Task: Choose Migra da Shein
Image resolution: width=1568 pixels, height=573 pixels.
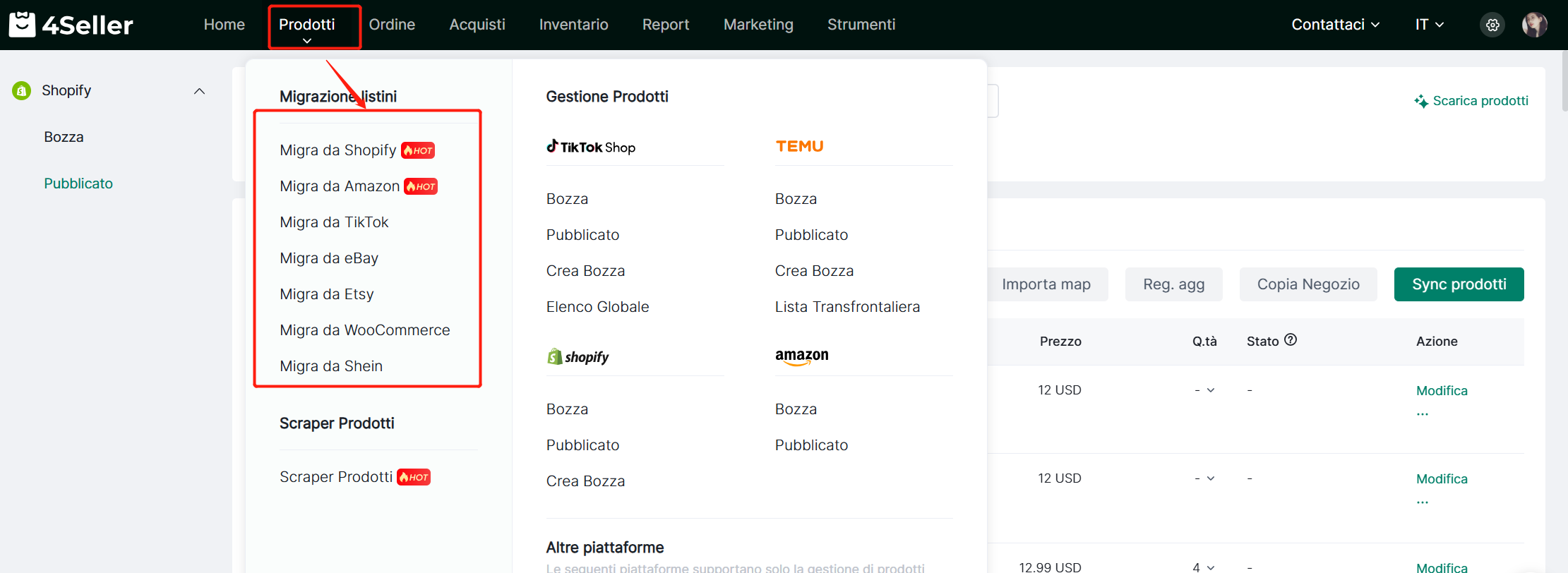Action: 331,366
